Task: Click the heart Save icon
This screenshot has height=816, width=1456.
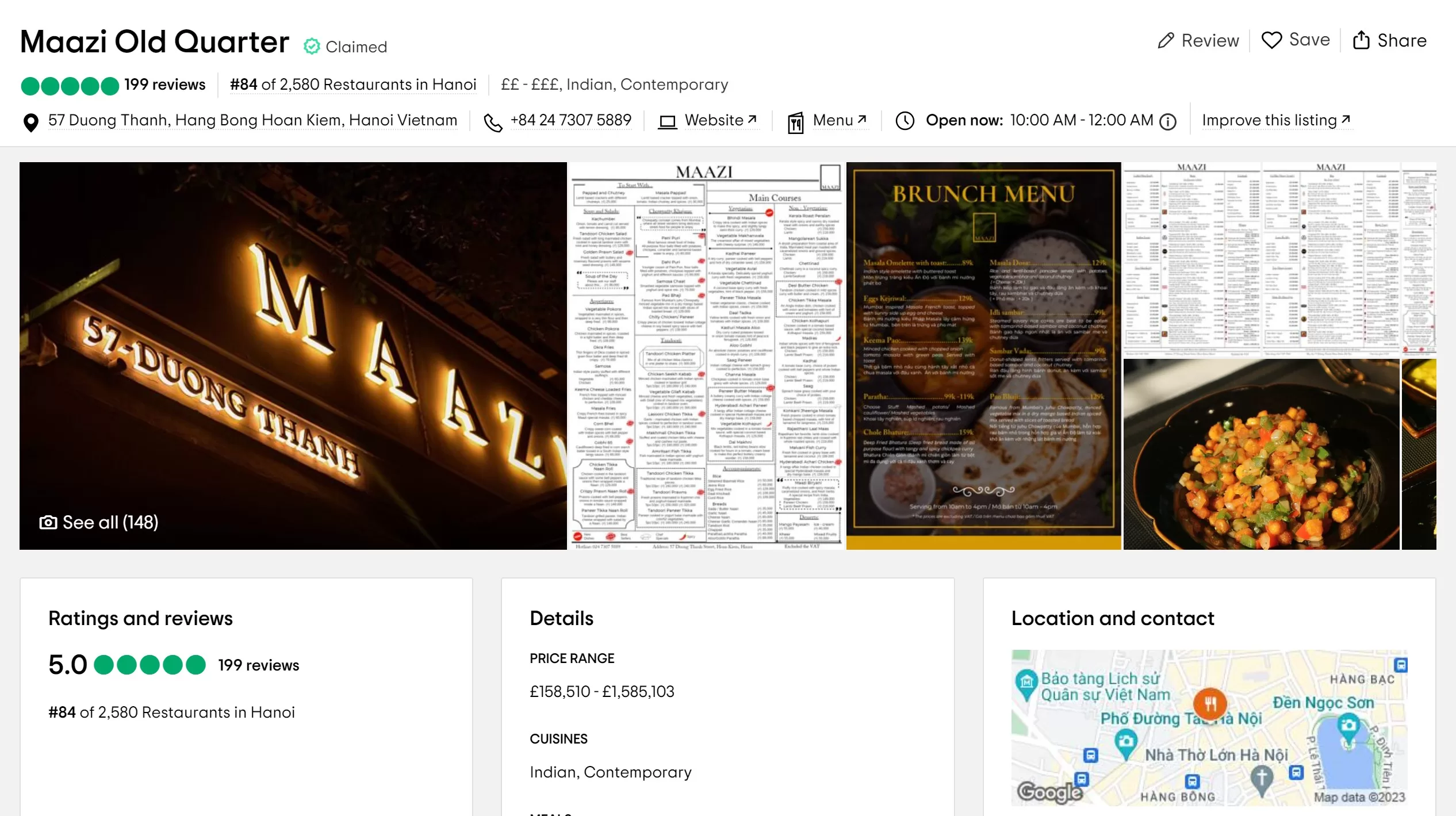Action: (1271, 40)
